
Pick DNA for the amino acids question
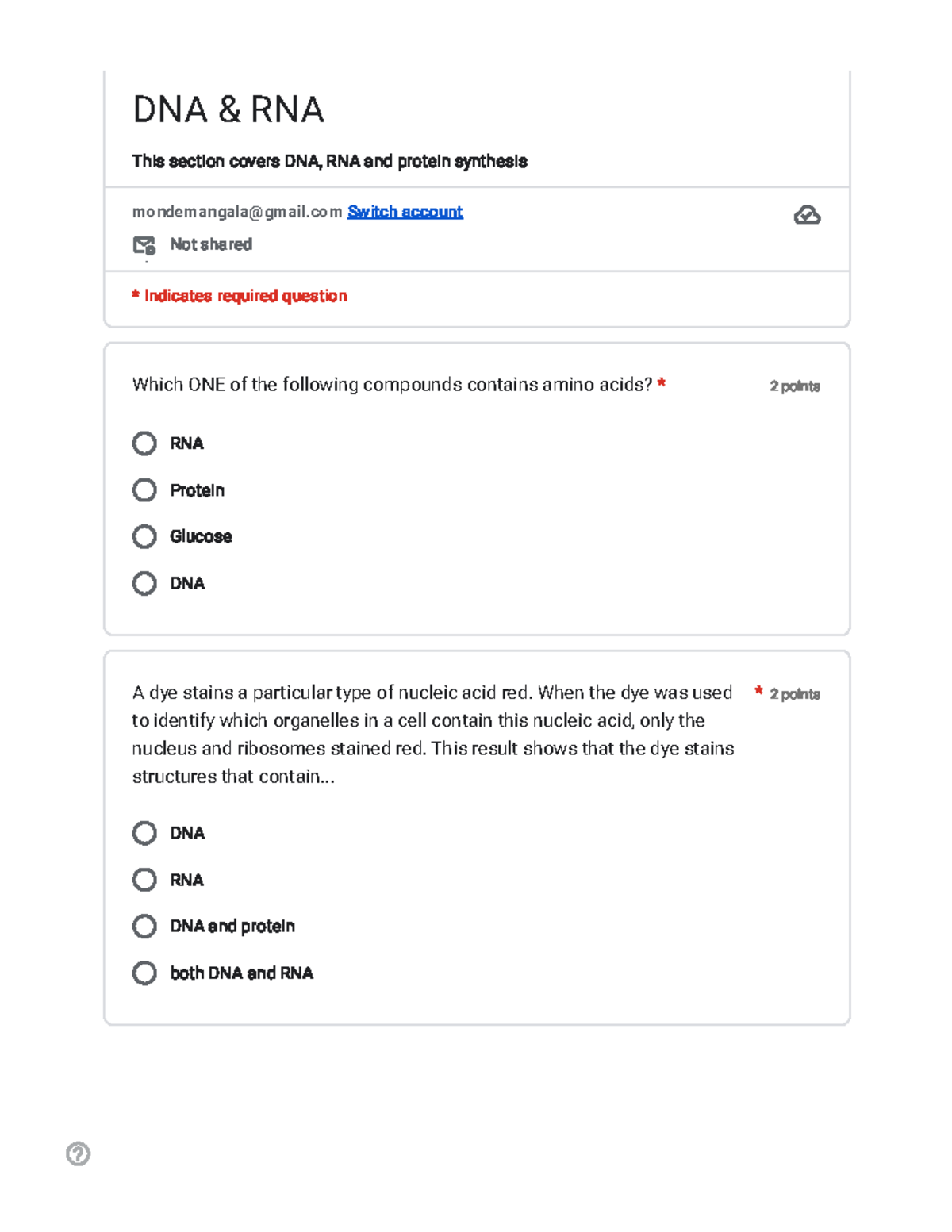(x=144, y=584)
